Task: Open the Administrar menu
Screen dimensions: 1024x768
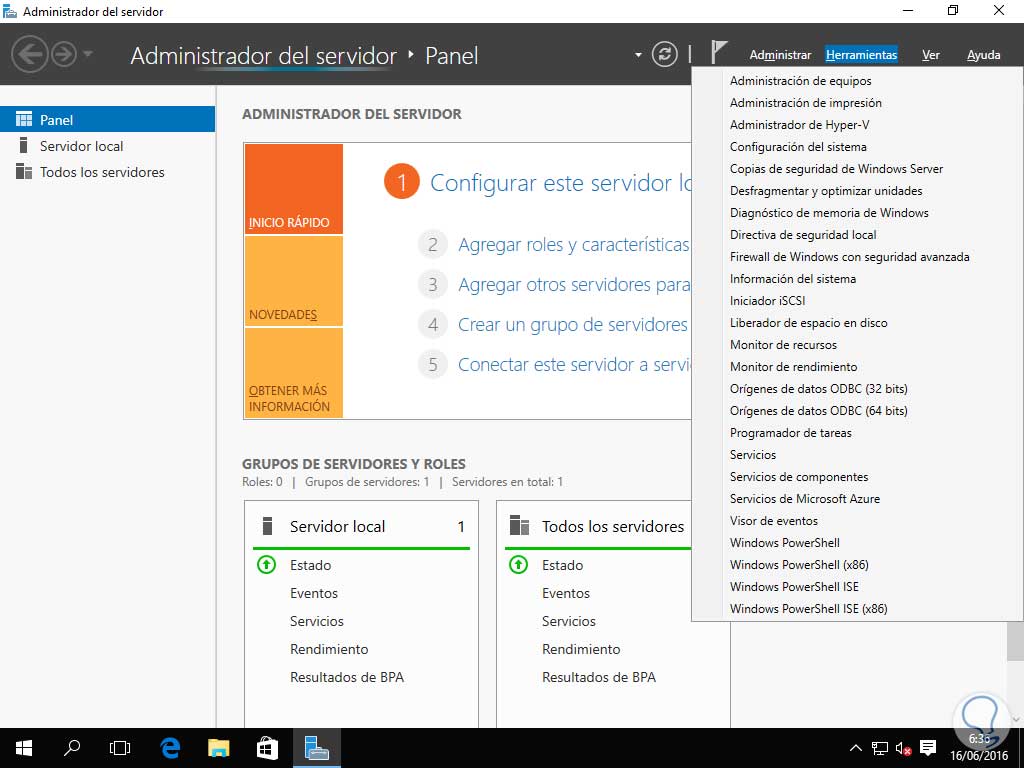Action: point(780,55)
